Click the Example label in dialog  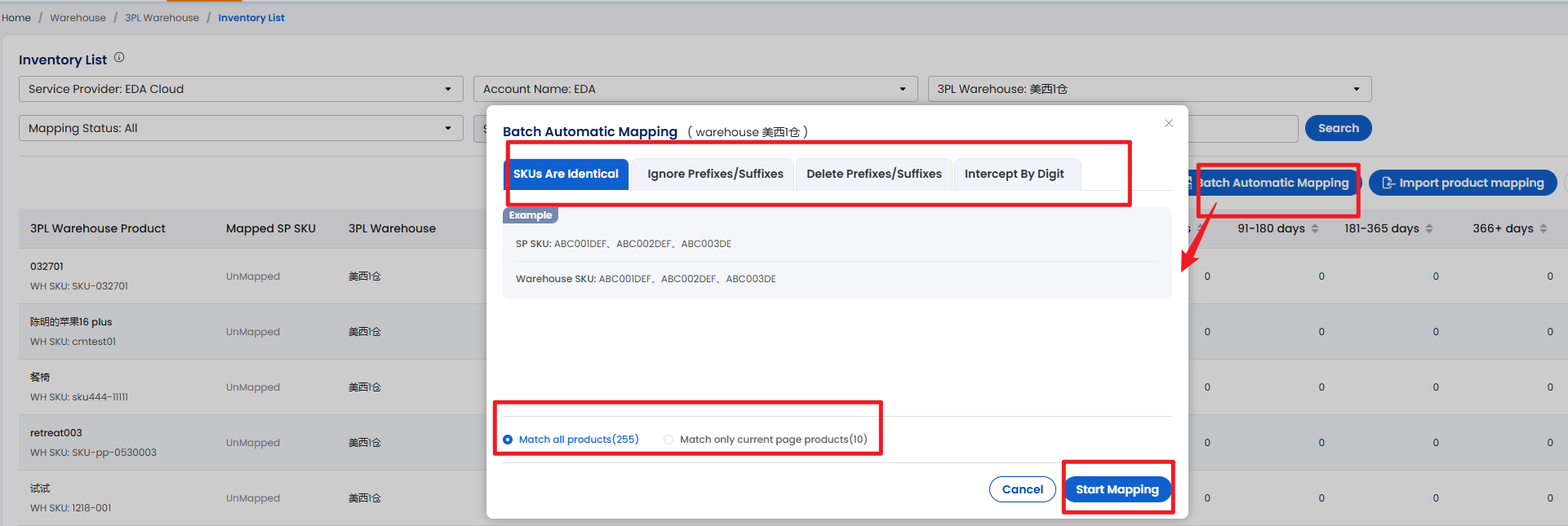point(531,215)
